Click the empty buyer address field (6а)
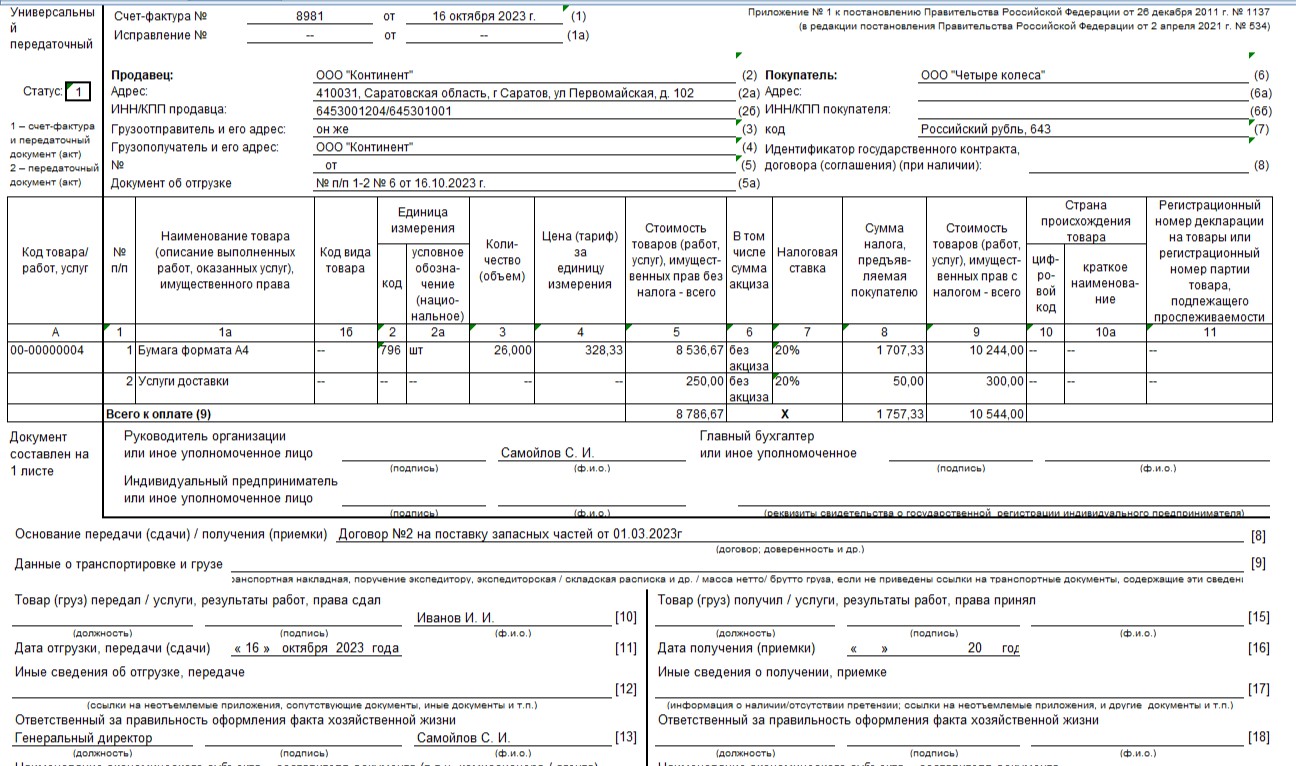Viewport: 1296px width, 766px height. (x=1083, y=93)
